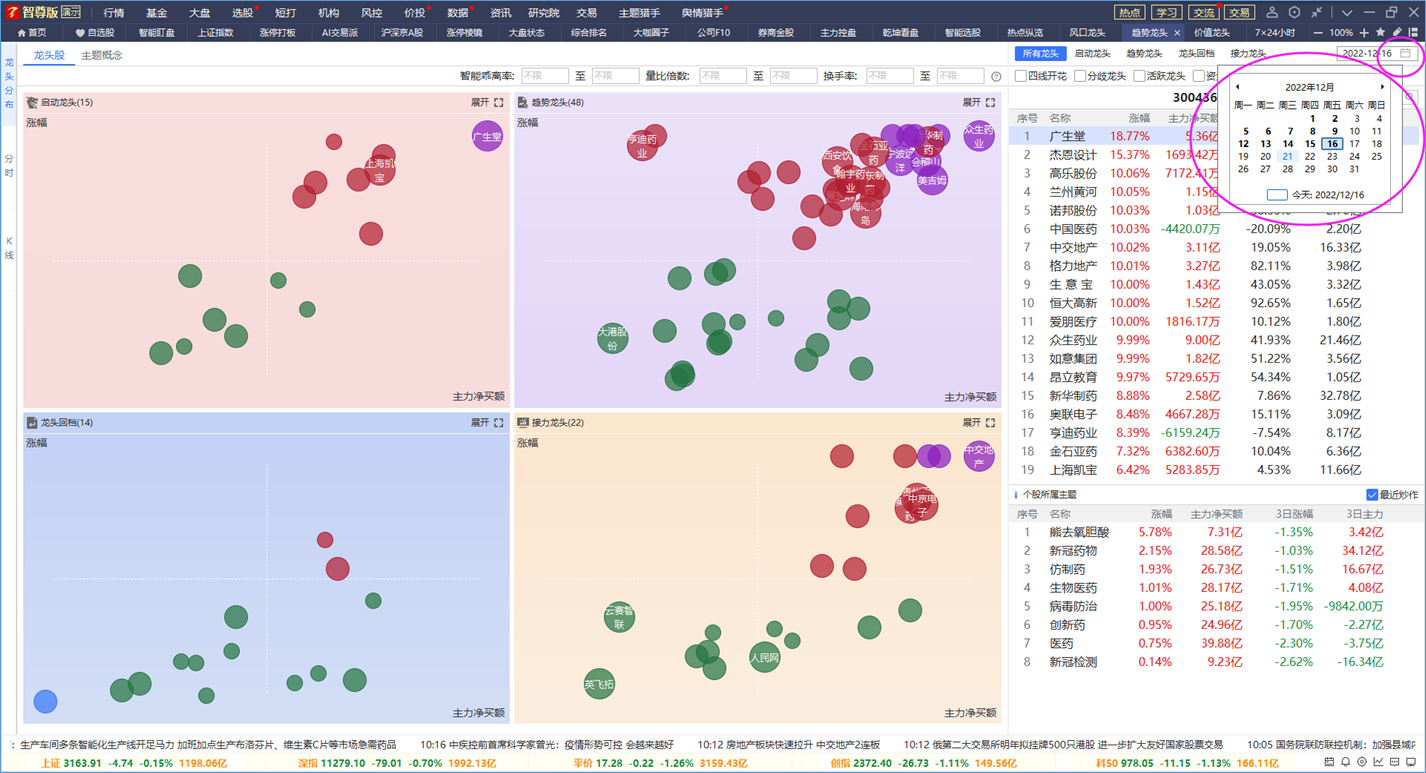
Task: Expand the 龙头回档 panel via 展开
Action: pos(480,423)
